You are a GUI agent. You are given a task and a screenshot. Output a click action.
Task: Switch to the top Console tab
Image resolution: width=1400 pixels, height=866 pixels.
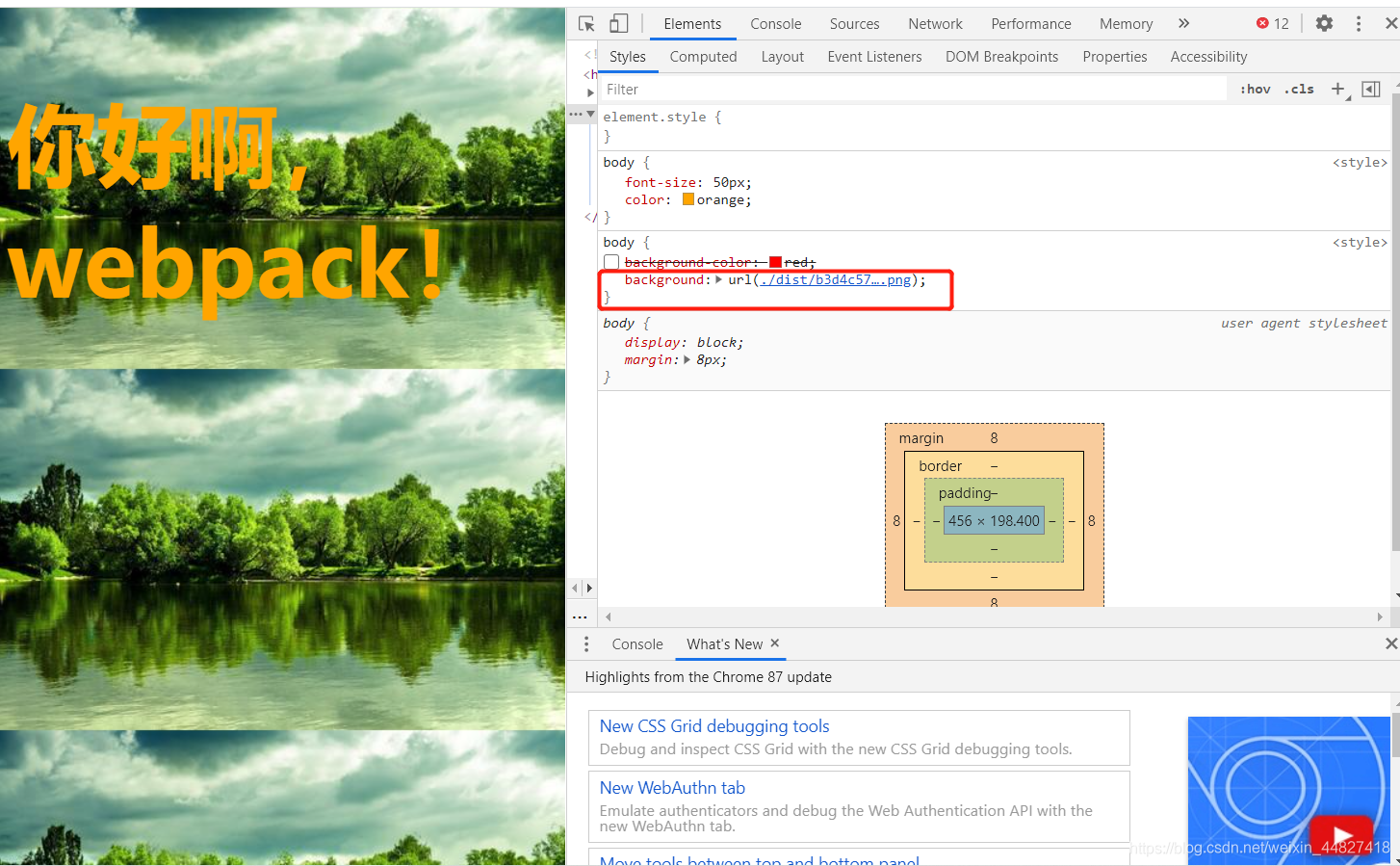776,24
